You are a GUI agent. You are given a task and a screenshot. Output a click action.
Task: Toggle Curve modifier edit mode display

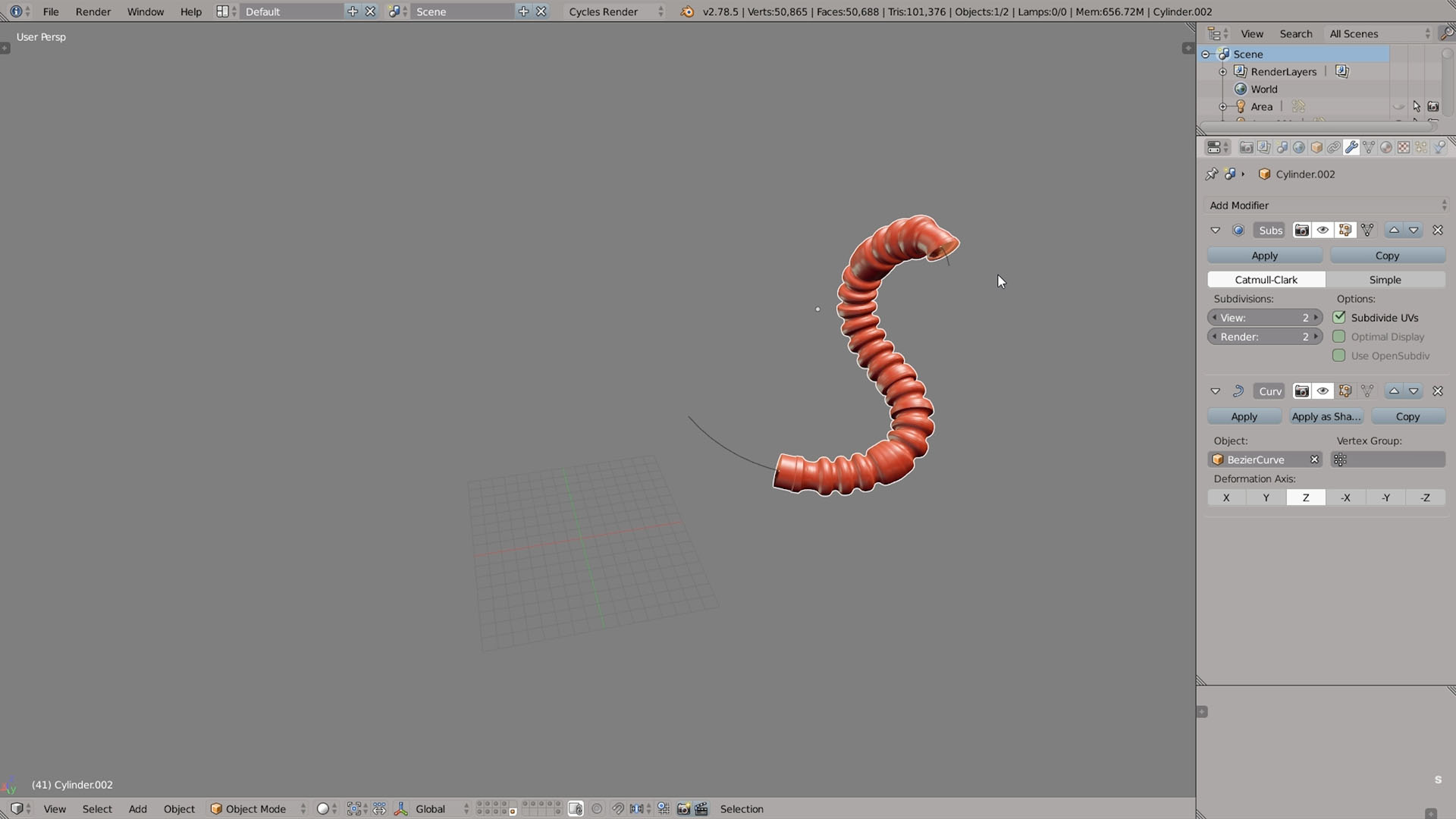tap(1345, 391)
